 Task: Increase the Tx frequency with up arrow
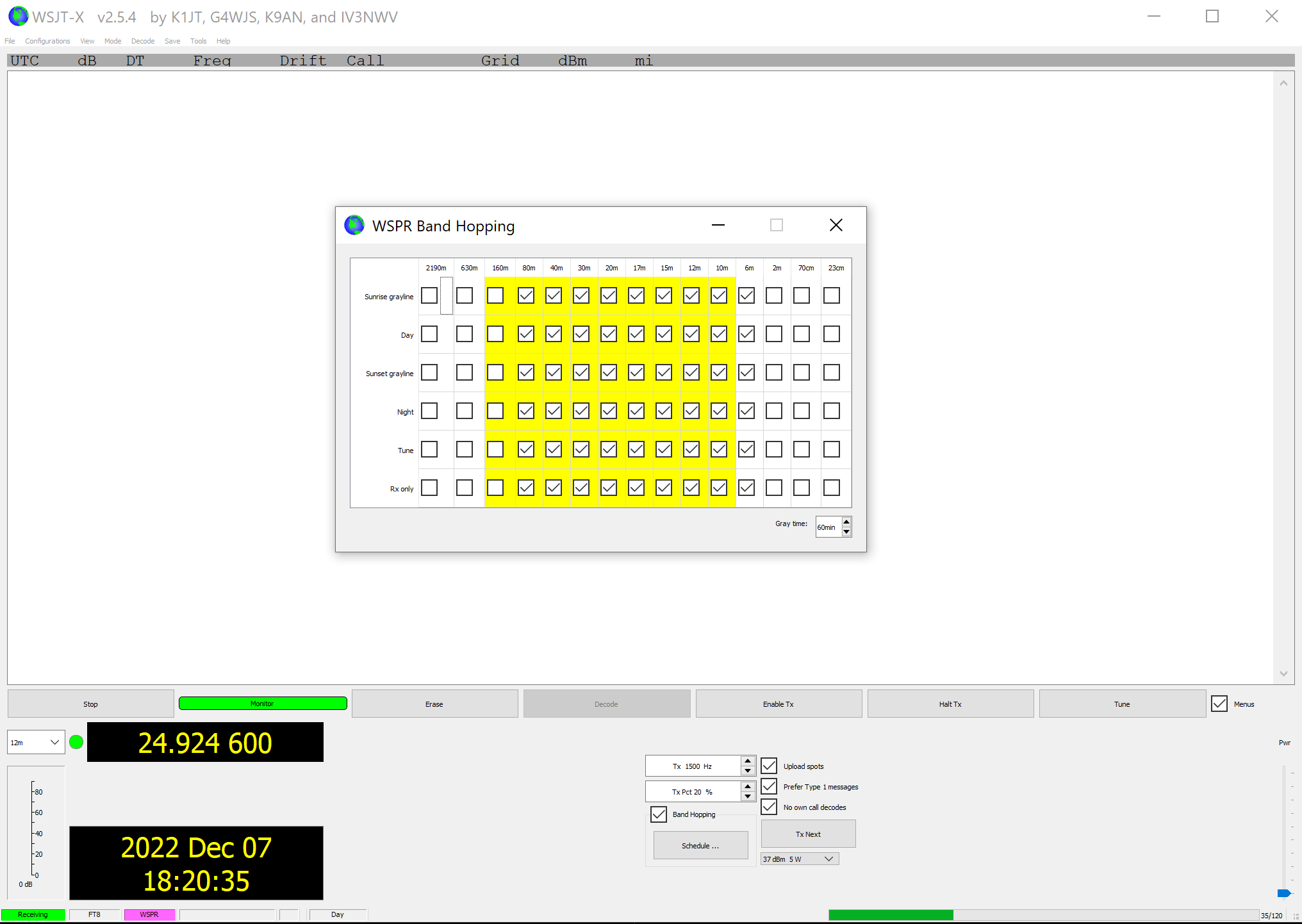click(x=748, y=761)
